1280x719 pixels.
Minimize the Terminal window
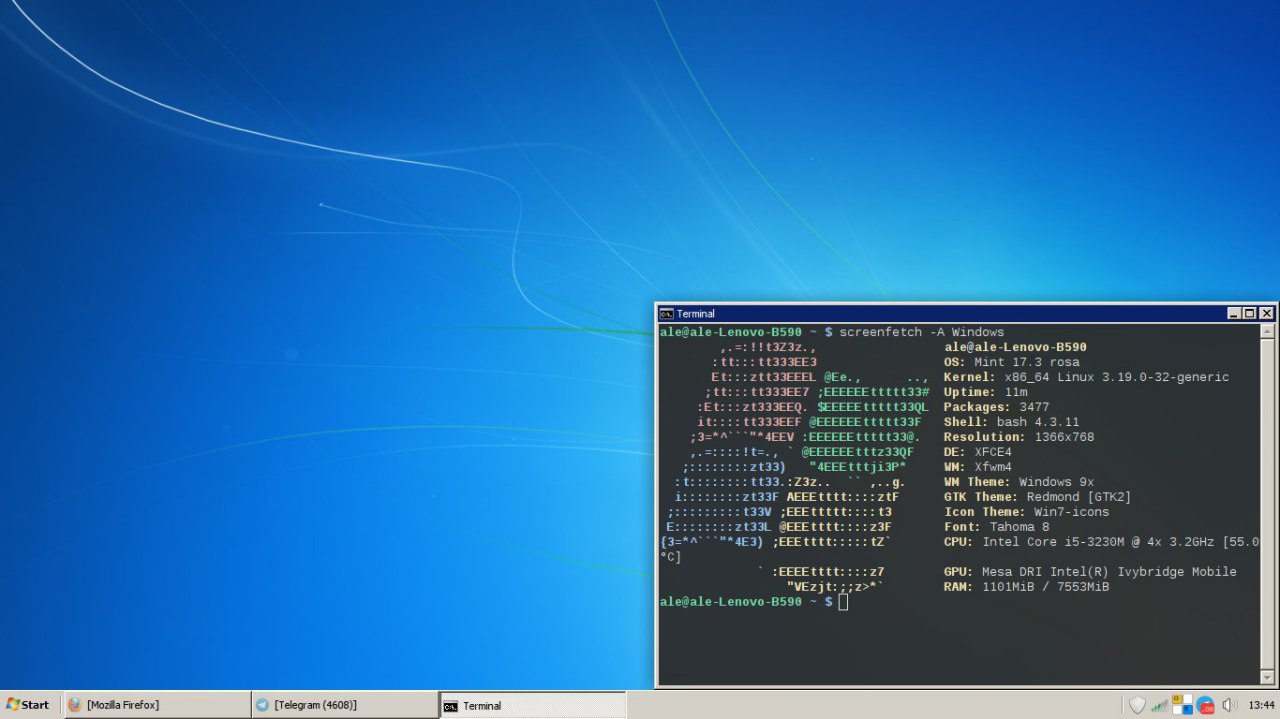point(1234,314)
